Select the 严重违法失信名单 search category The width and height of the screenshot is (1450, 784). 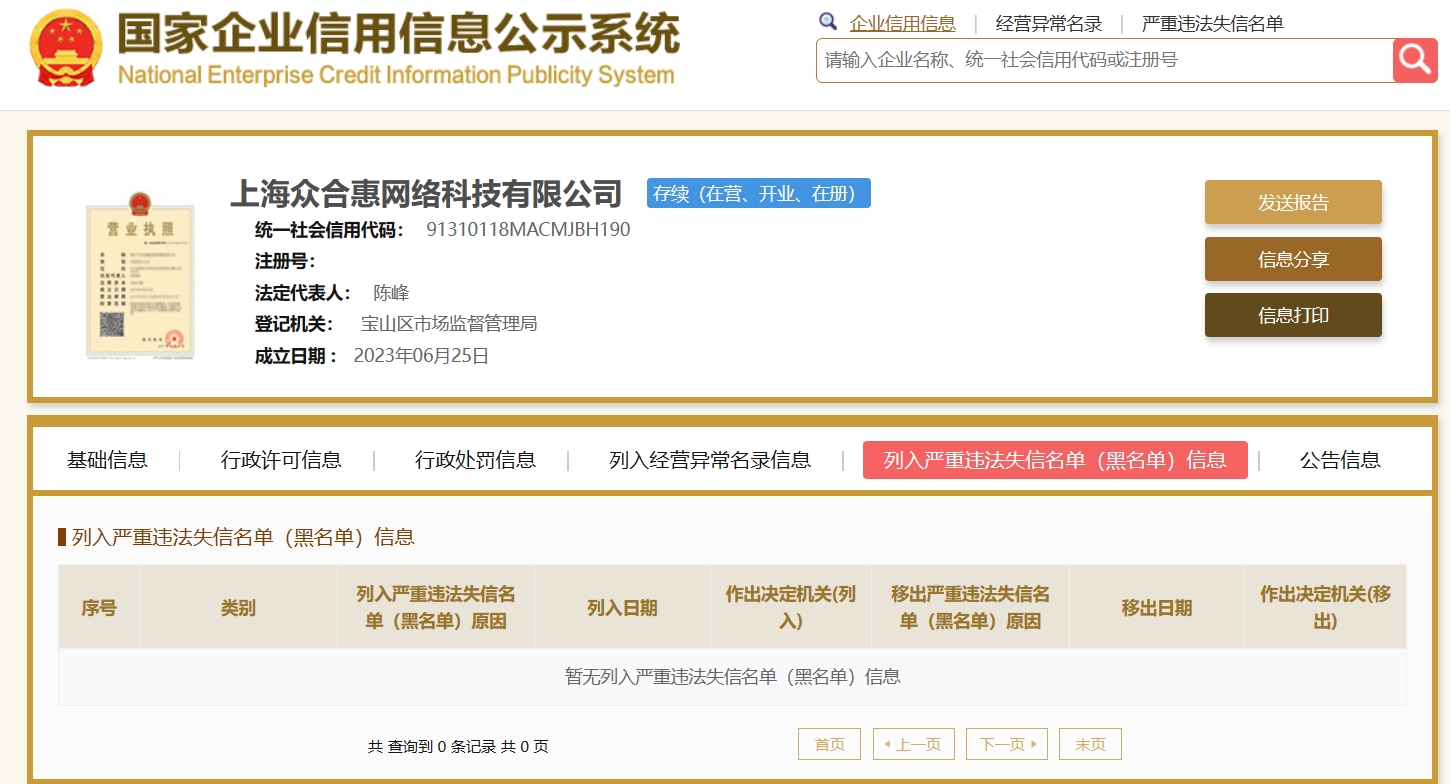[1212, 24]
